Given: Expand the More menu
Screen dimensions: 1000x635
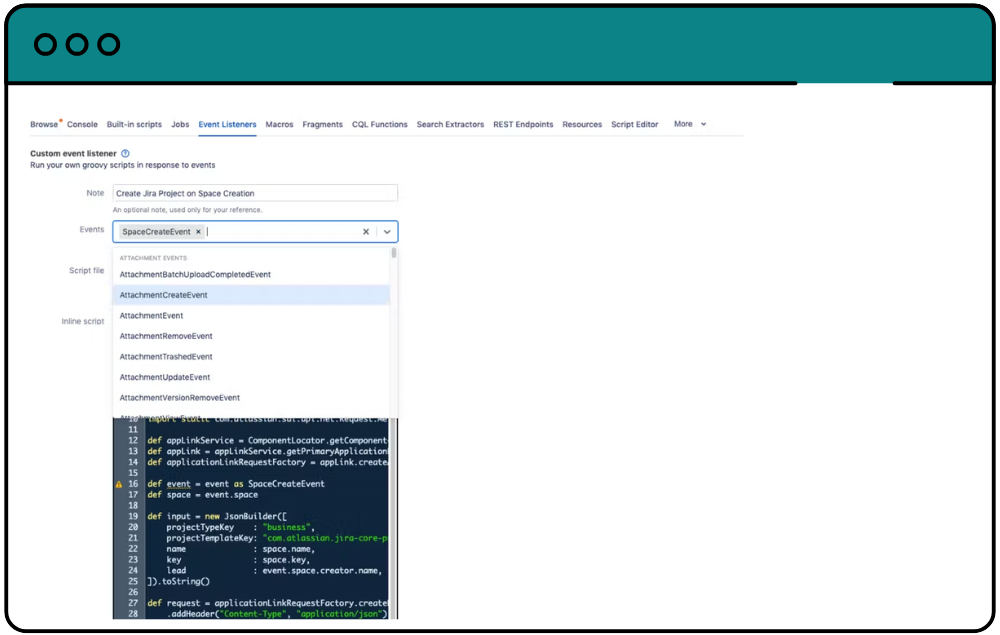Looking at the screenshot, I should pyautogui.click(x=689, y=124).
